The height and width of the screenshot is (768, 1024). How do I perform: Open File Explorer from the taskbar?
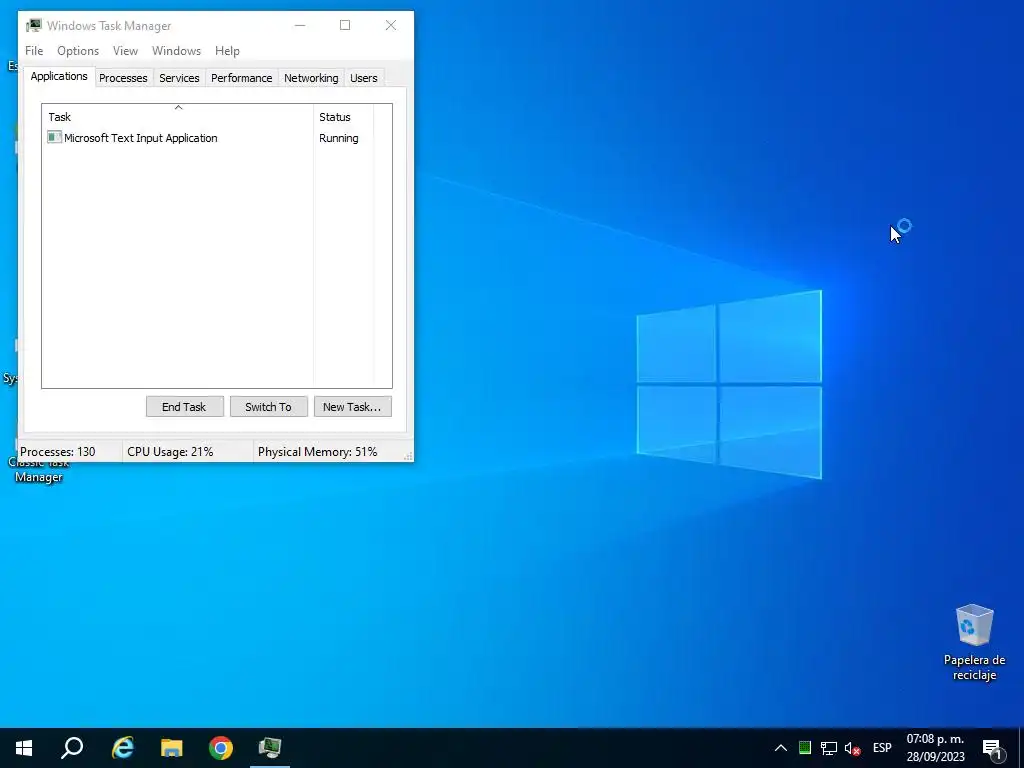tap(172, 748)
